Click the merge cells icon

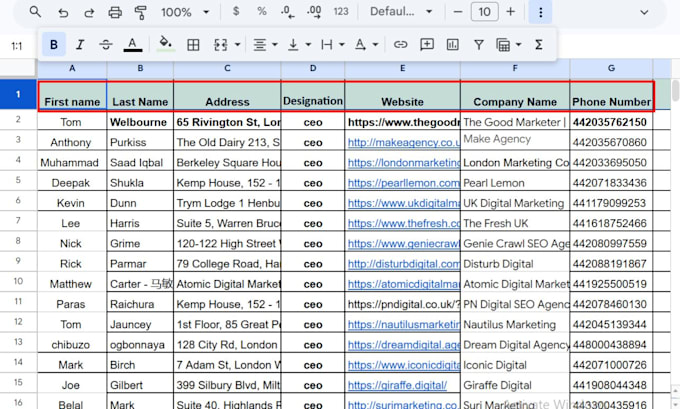[x=221, y=45]
